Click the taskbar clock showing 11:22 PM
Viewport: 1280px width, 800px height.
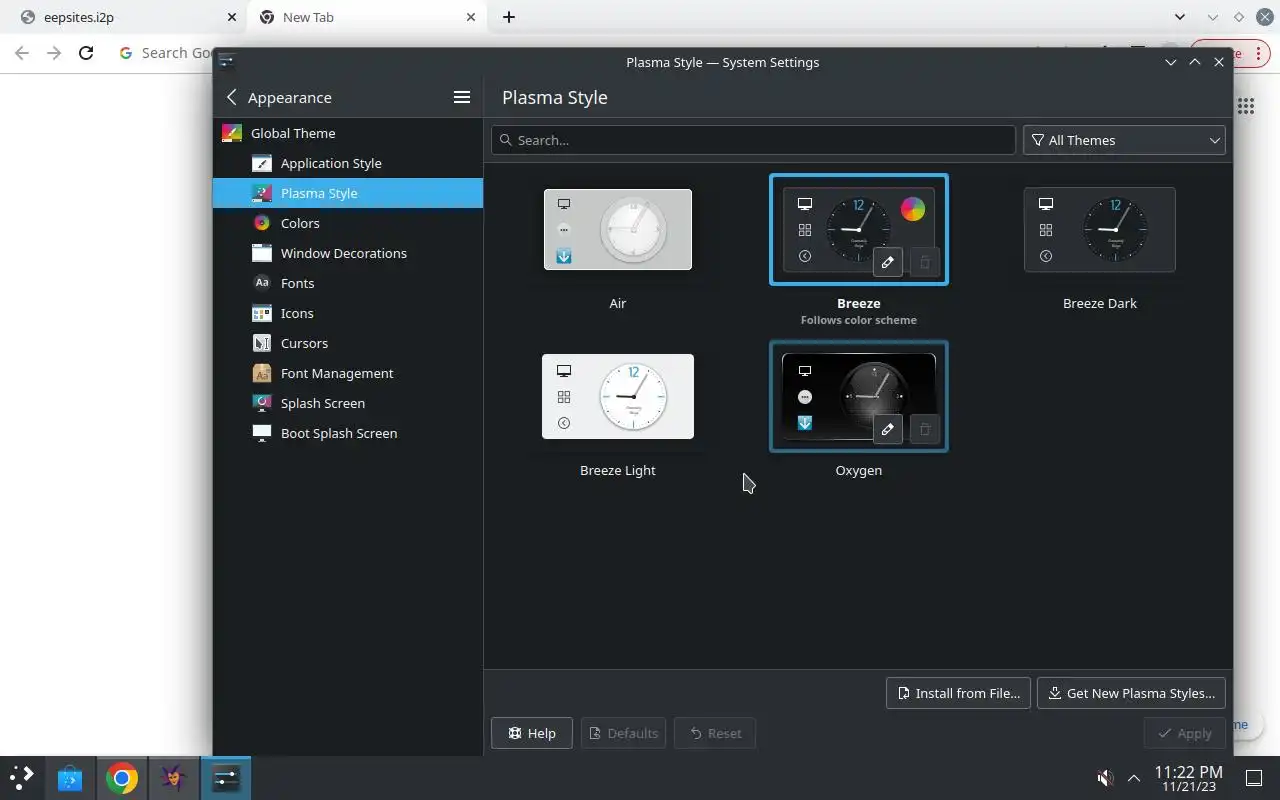[1188, 778]
